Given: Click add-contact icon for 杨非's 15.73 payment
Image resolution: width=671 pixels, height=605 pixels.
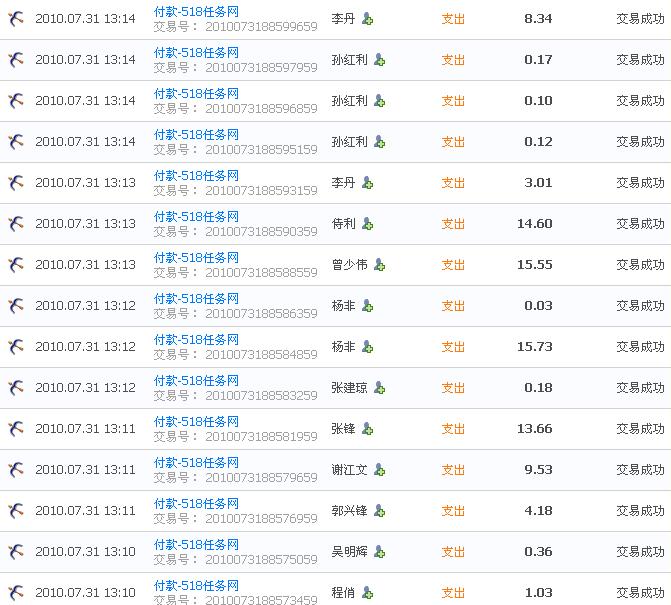Looking at the screenshot, I should [x=367, y=347].
